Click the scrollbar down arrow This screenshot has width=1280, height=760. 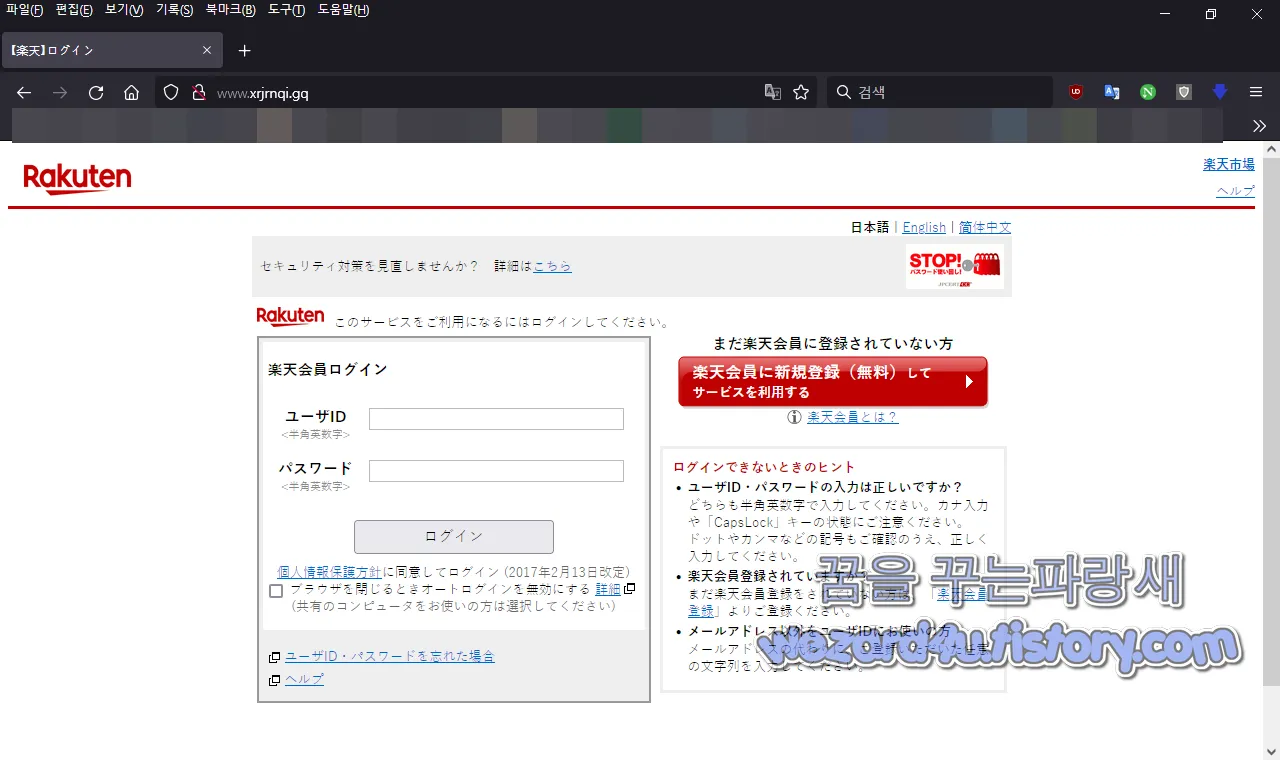click(x=1271, y=751)
